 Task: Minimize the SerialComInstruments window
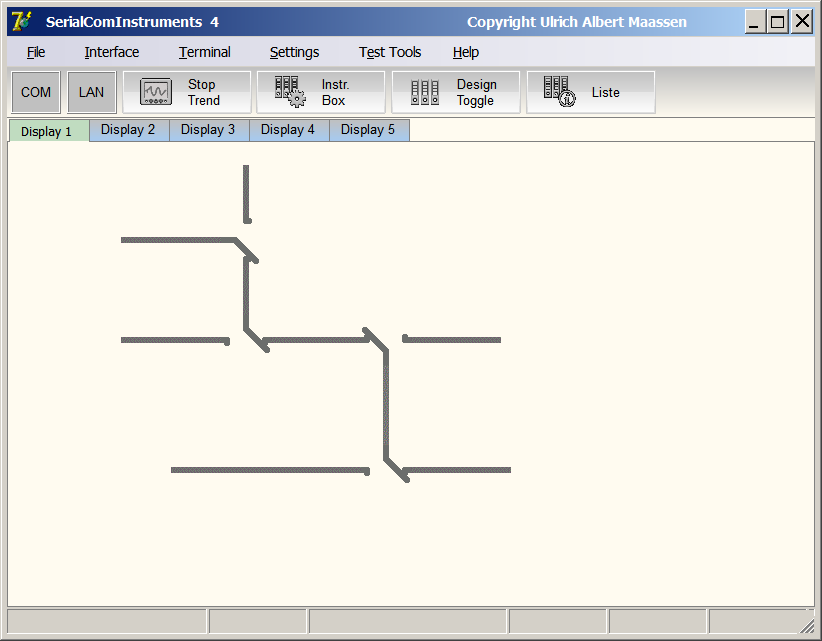click(754, 22)
